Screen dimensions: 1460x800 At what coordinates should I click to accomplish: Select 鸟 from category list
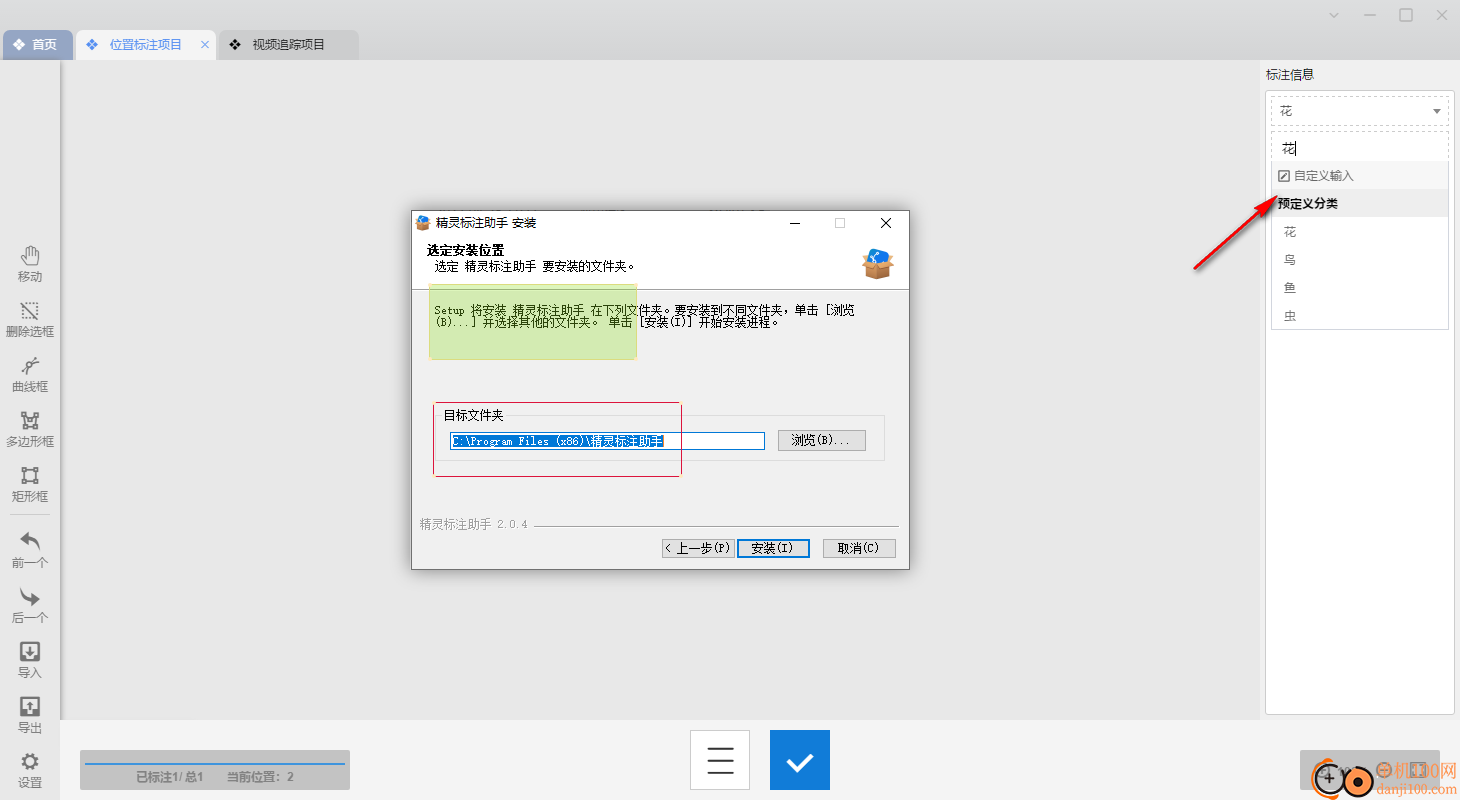pyautogui.click(x=1360, y=260)
